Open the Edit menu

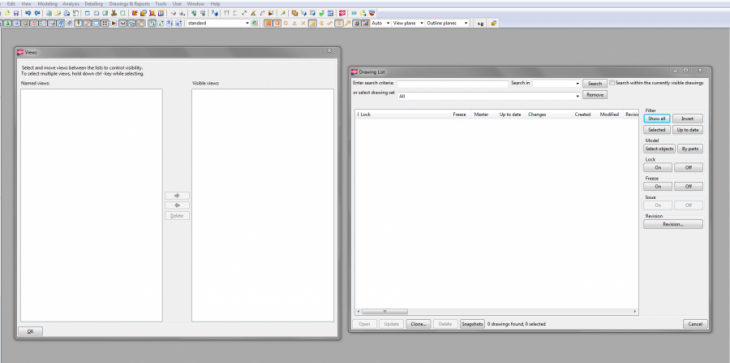[x=11, y=4]
